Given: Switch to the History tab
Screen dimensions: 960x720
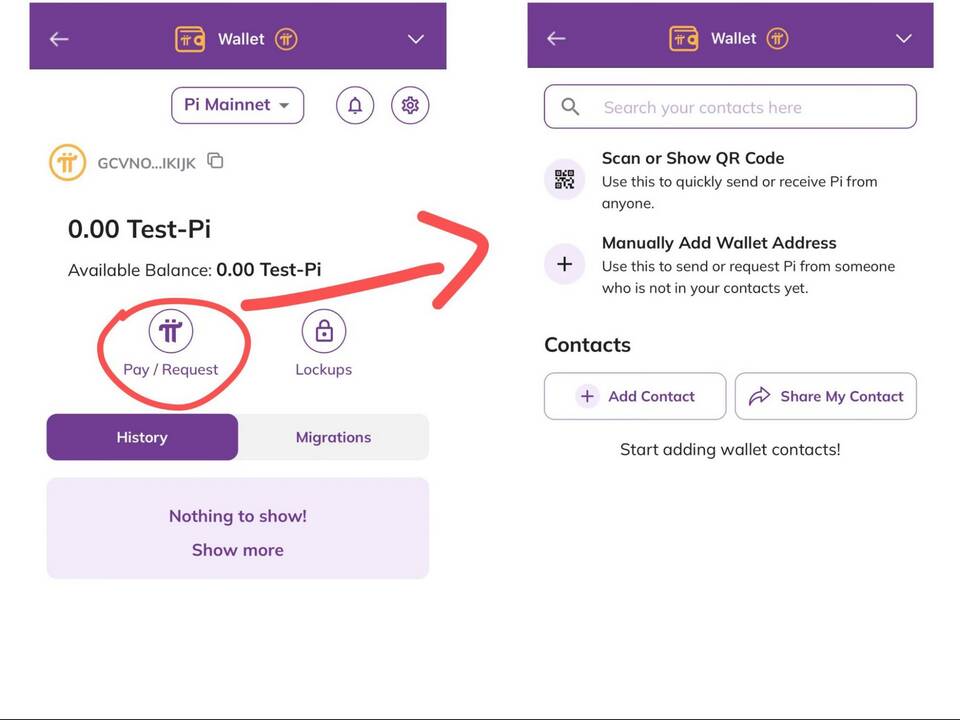Looking at the screenshot, I should 142,437.
